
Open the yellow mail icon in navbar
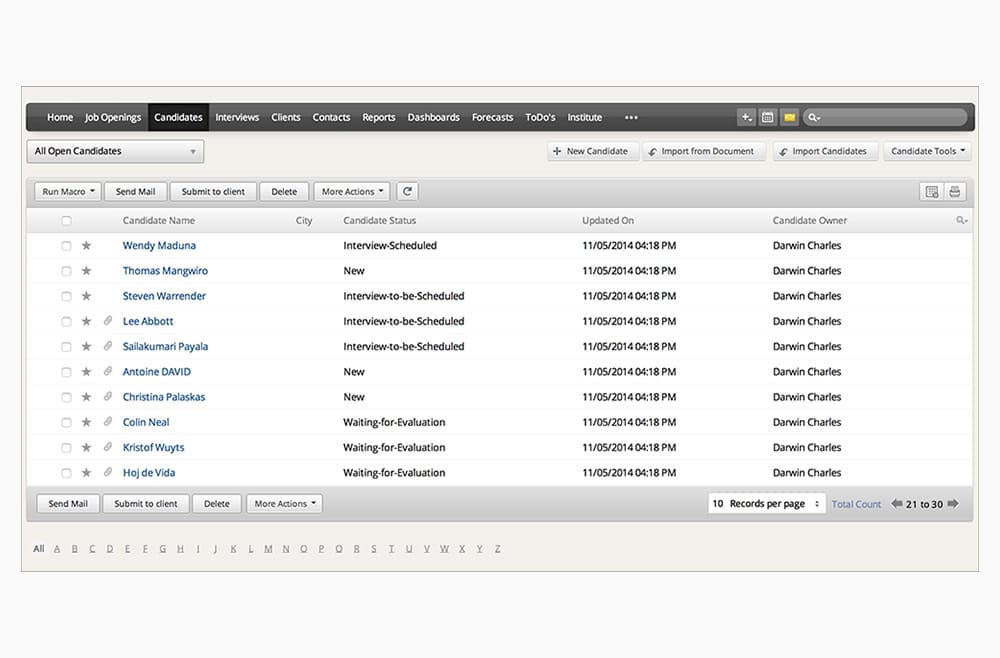(x=790, y=117)
